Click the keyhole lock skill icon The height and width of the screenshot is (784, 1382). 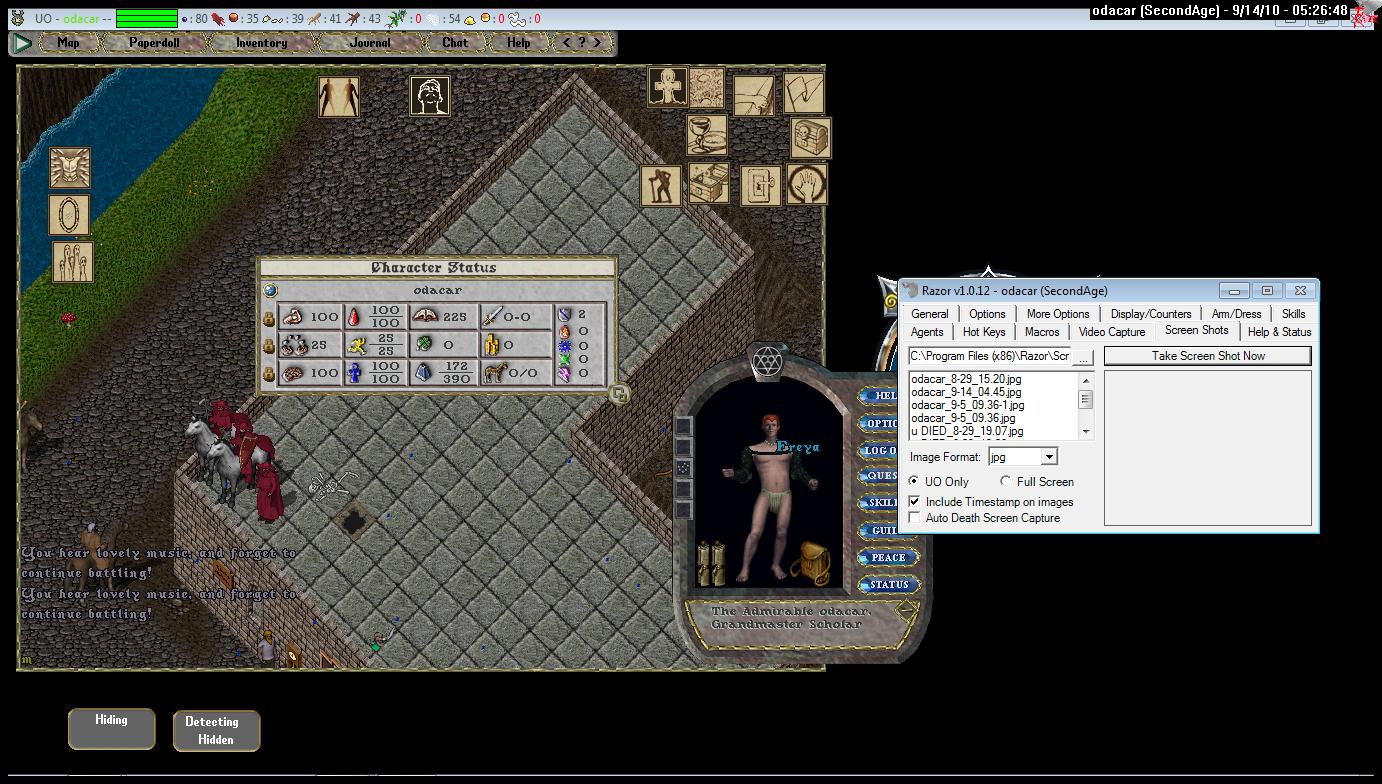pyautogui.click(x=760, y=185)
